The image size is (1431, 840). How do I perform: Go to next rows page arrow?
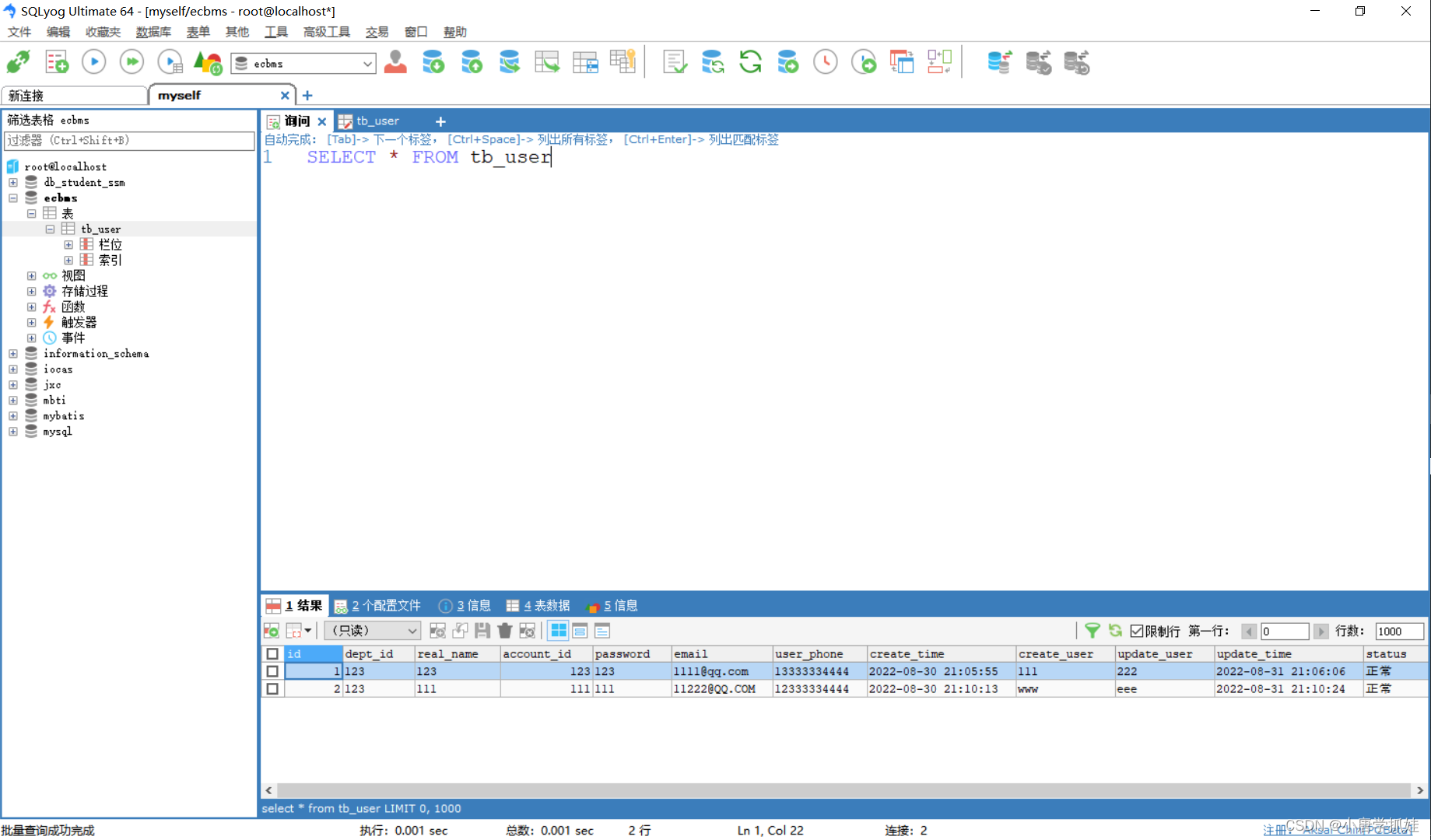coord(1321,632)
